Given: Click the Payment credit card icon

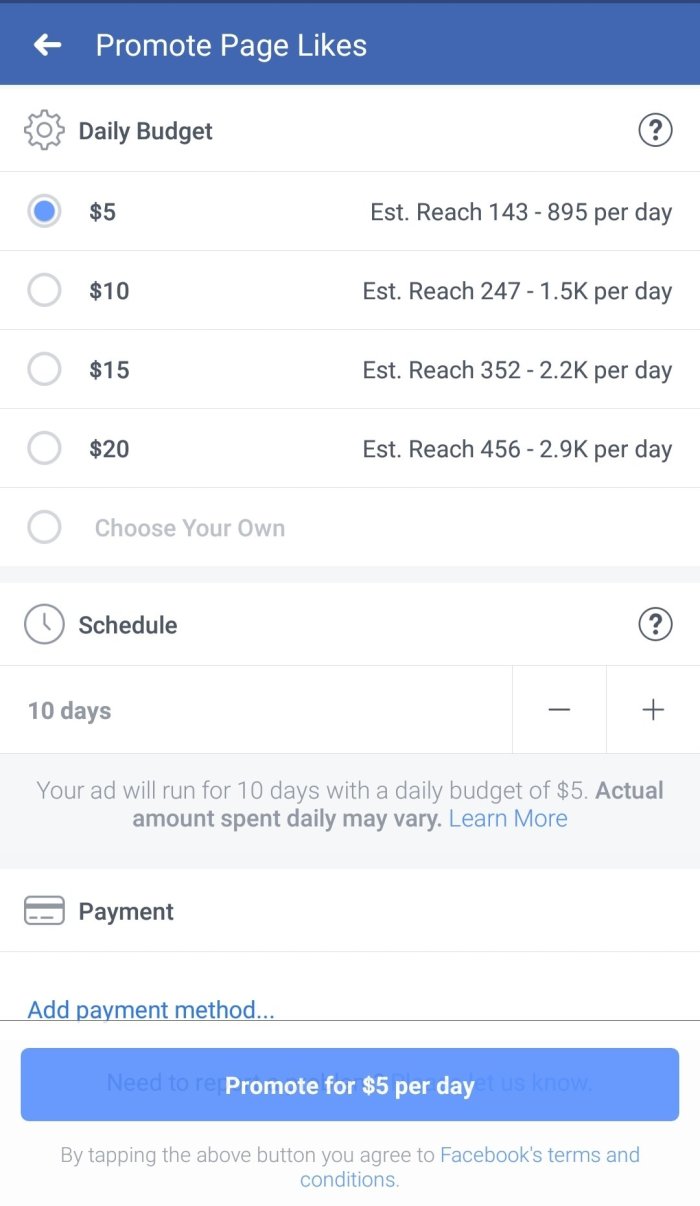Looking at the screenshot, I should [44, 911].
